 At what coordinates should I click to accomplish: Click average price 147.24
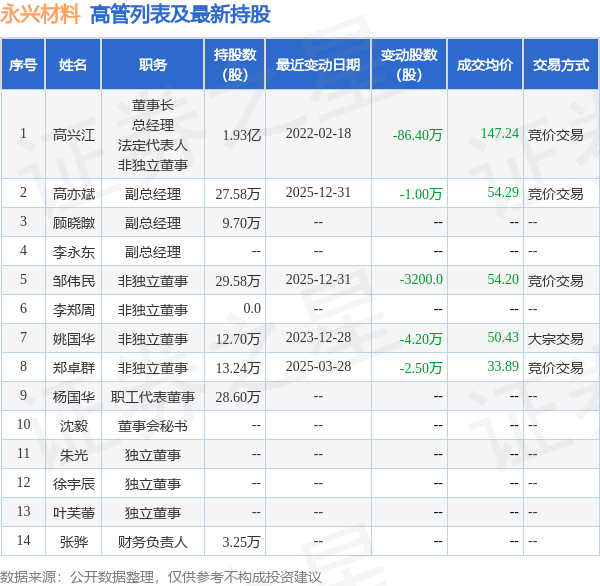pyautogui.click(x=500, y=134)
